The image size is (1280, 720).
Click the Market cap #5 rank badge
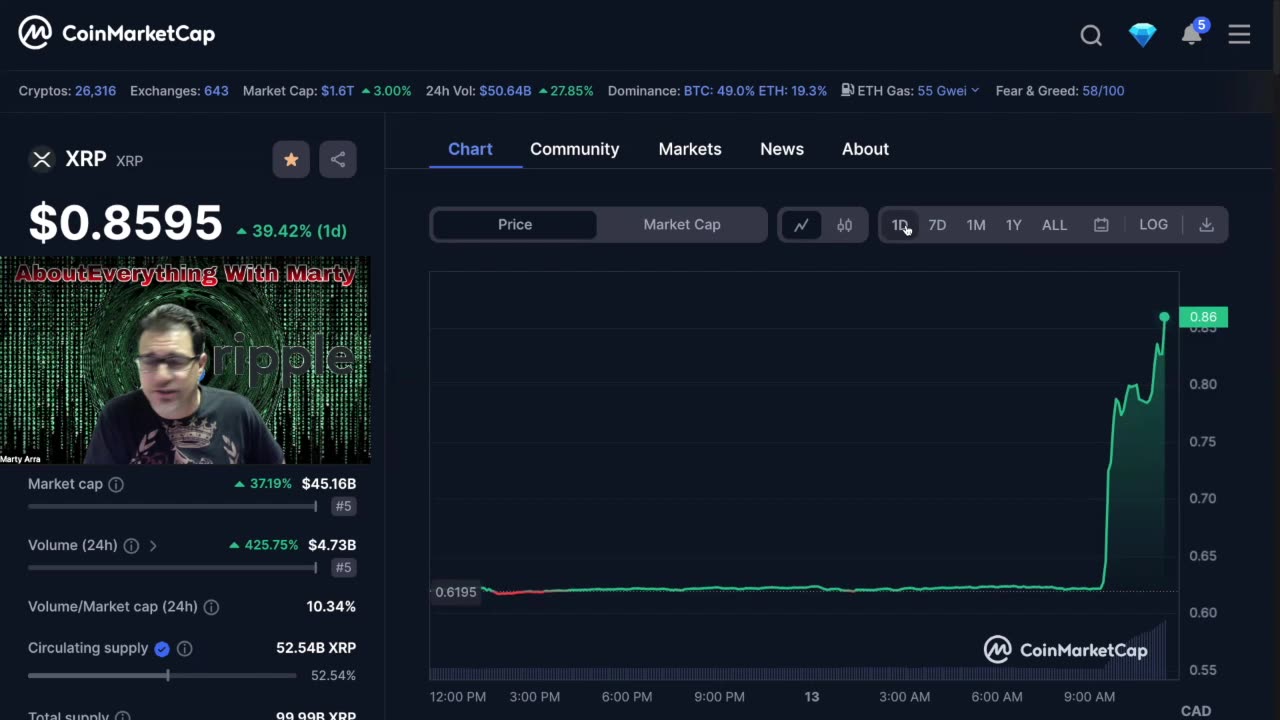click(x=343, y=506)
